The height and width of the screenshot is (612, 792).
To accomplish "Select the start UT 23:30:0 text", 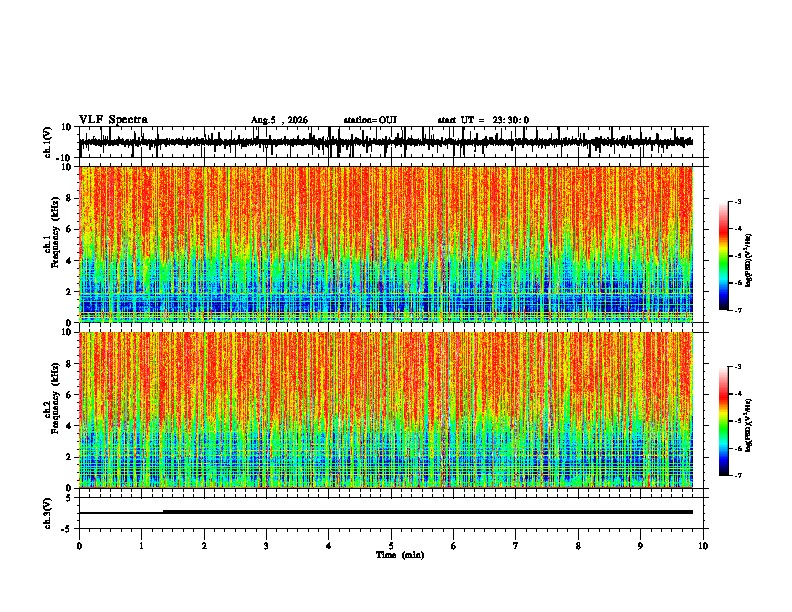I will pyautogui.click(x=483, y=120).
